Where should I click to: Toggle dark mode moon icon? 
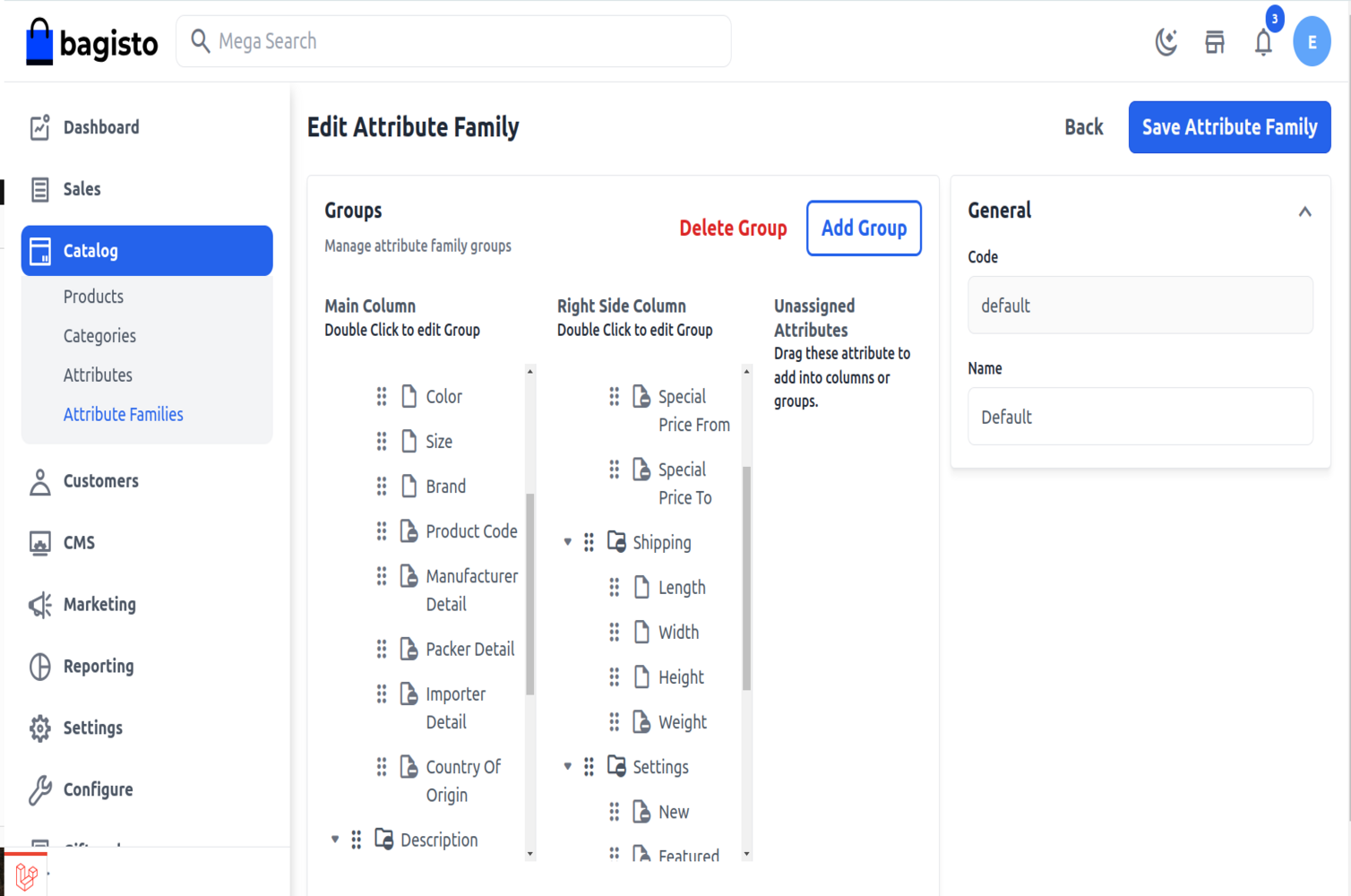click(x=1166, y=42)
